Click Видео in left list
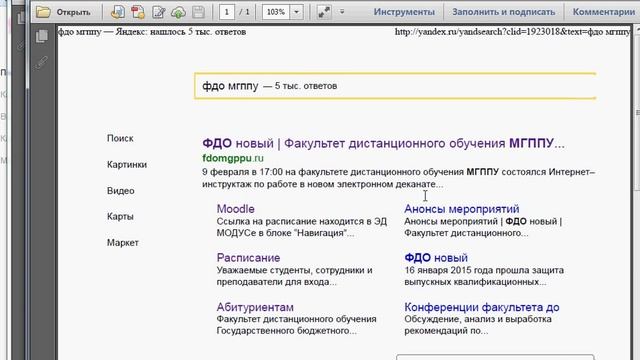 121,191
